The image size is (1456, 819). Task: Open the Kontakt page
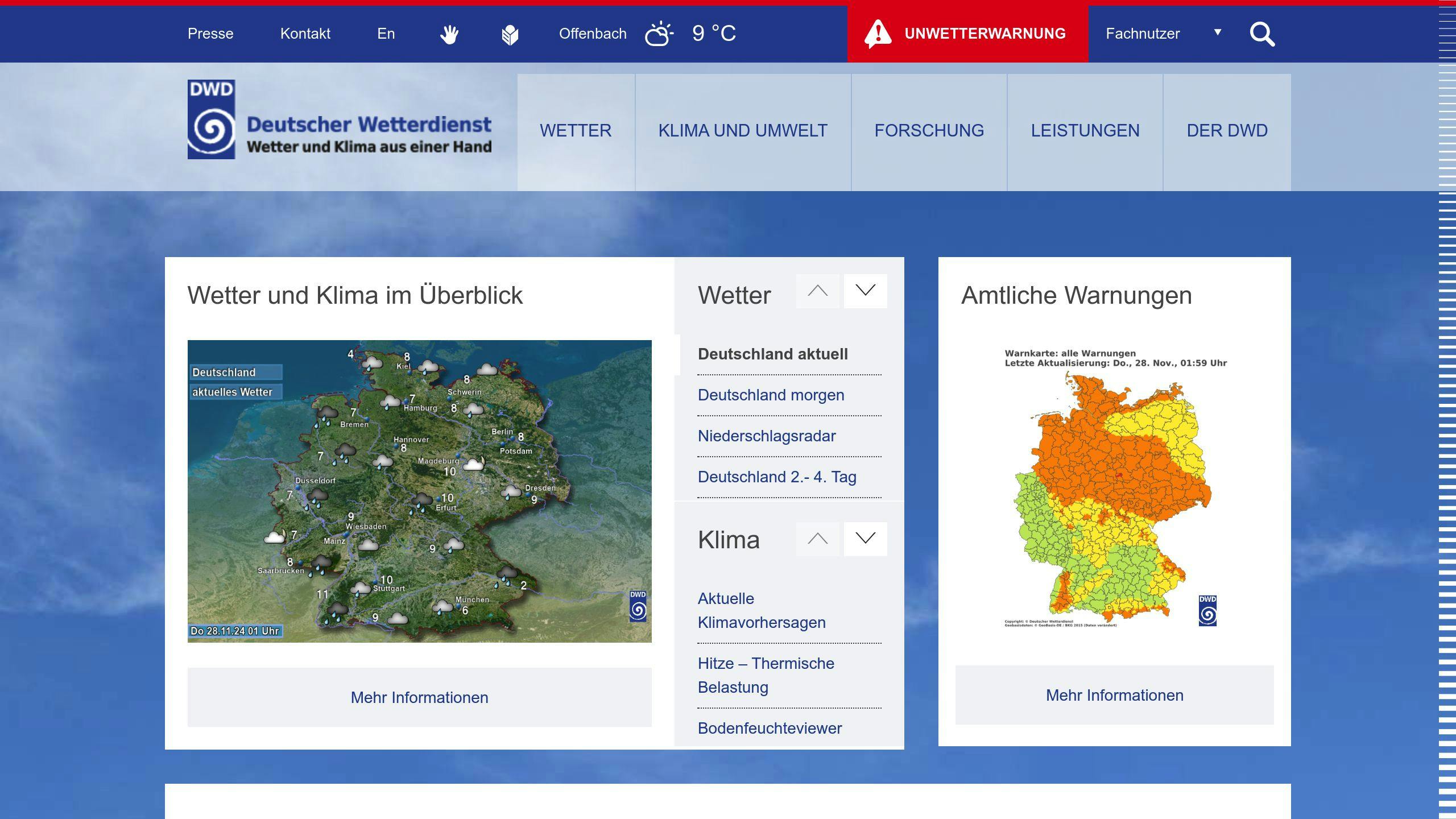pos(305,34)
